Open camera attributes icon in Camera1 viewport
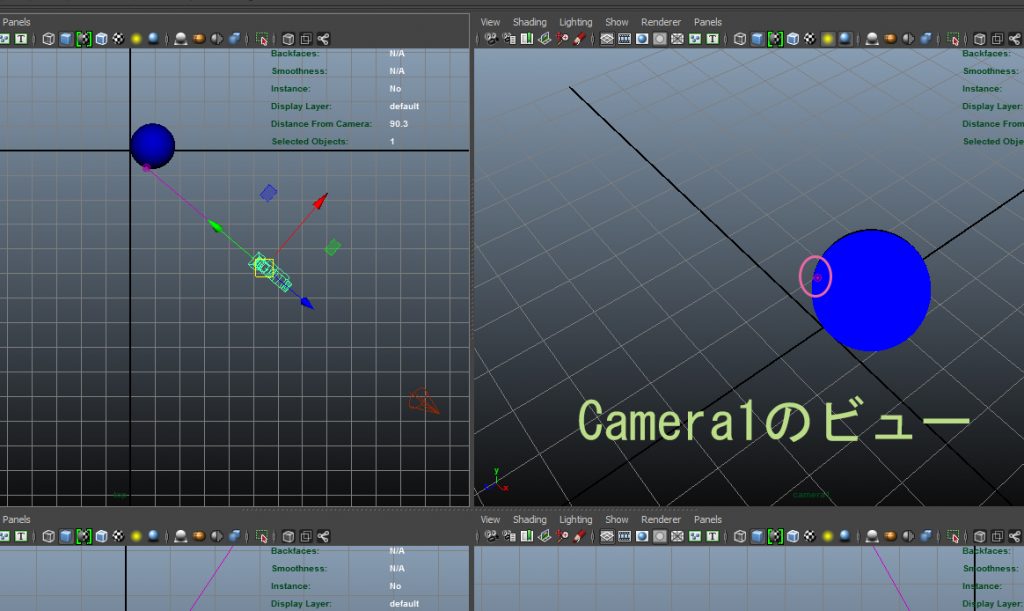The image size is (1024, 611). point(509,39)
